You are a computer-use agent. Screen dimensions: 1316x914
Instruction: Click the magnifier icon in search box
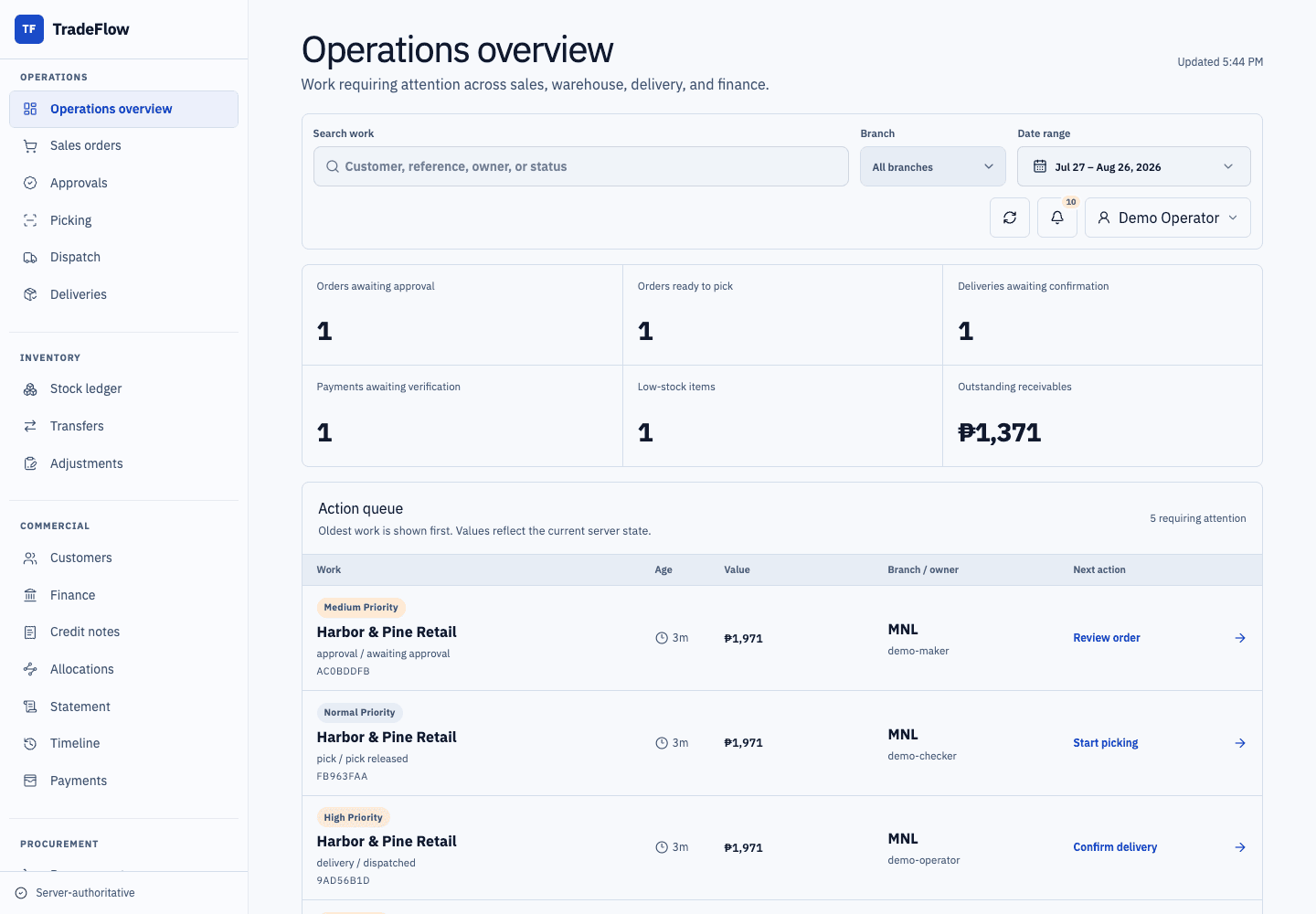[333, 166]
